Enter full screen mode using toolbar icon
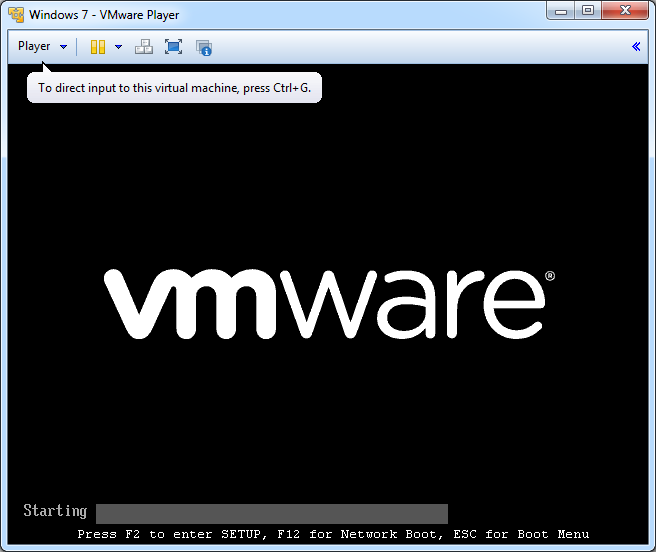The height and width of the screenshot is (552, 656). 173,47
